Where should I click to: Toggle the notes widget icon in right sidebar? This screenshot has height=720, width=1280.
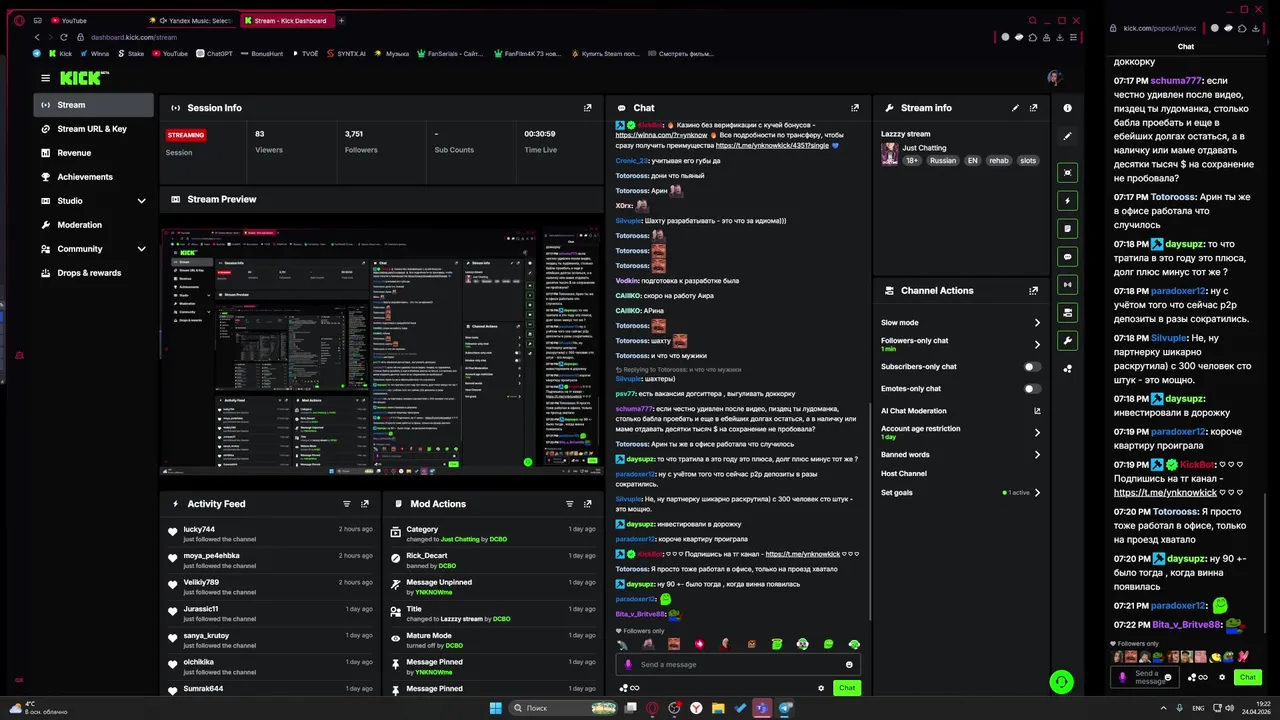[1068, 228]
